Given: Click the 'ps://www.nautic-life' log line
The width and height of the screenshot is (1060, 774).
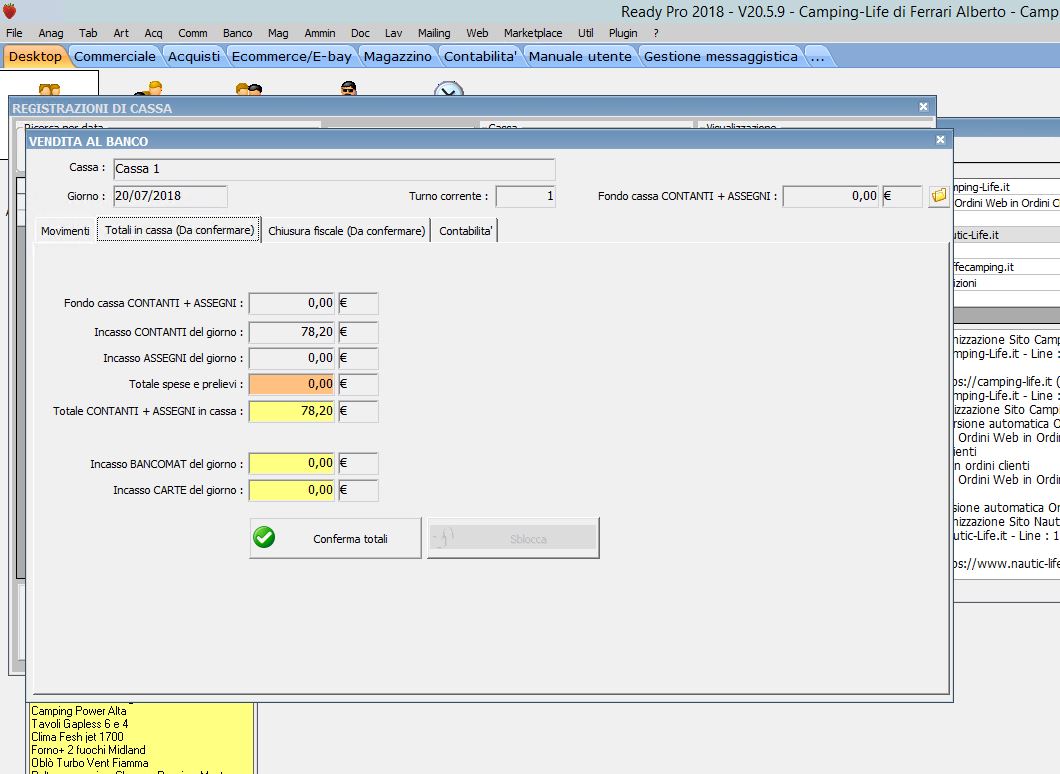Looking at the screenshot, I should click(x=1007, y=564).
